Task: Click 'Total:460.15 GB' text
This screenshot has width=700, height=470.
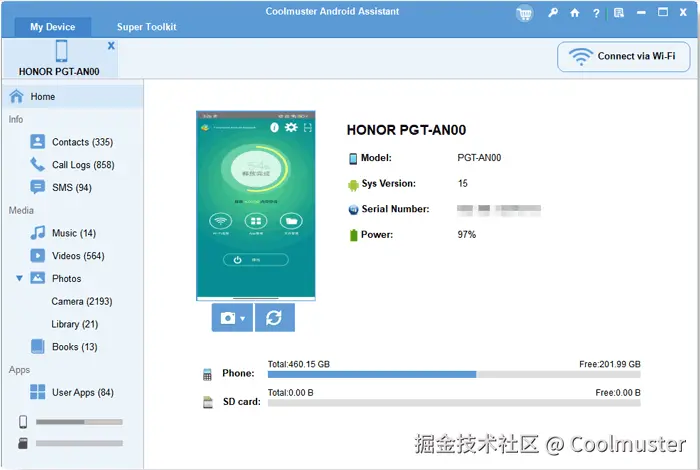Action: pos(299,364)
